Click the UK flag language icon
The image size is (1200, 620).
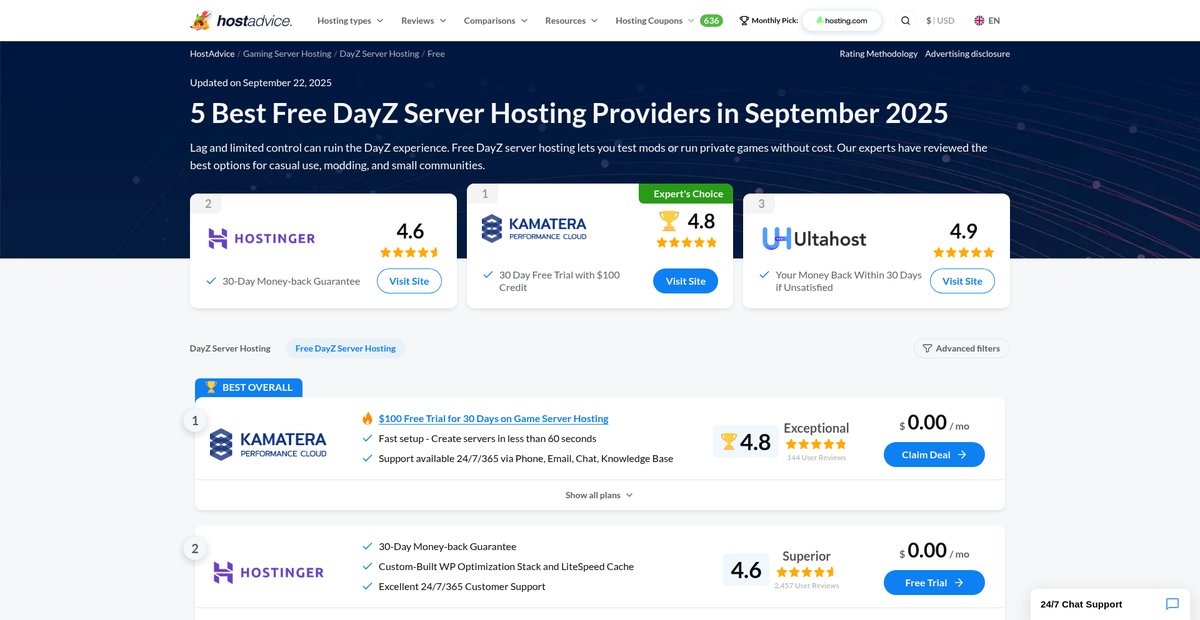979,20
